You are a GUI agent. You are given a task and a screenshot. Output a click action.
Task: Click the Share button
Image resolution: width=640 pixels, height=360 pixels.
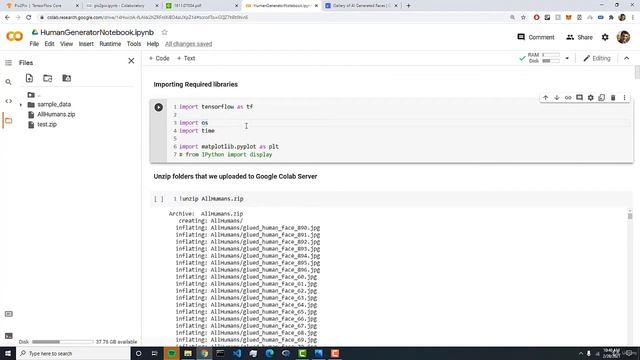[579, 37]
